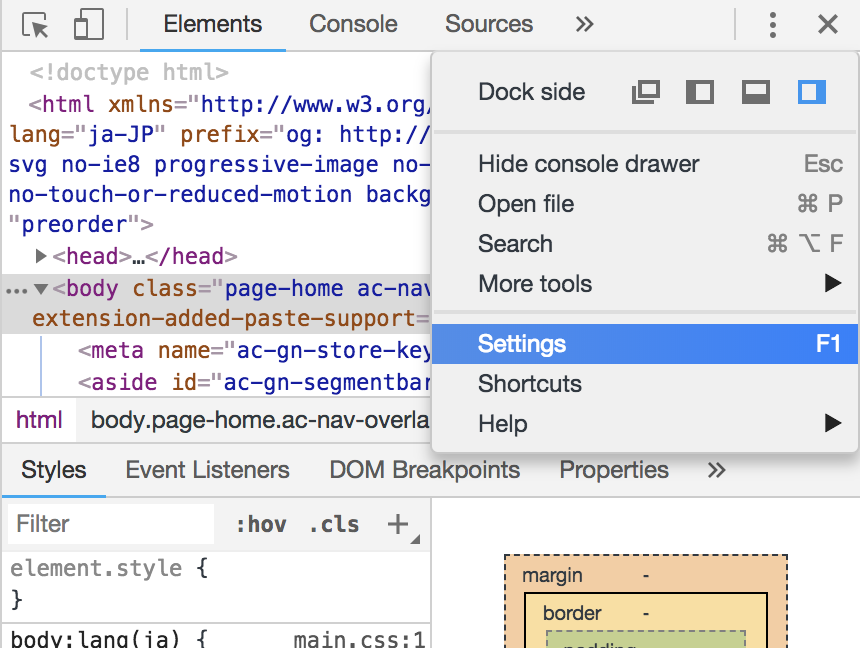Select the meta ac-gn-store-key node
The image size is (860, 648).
pos(254,351)
